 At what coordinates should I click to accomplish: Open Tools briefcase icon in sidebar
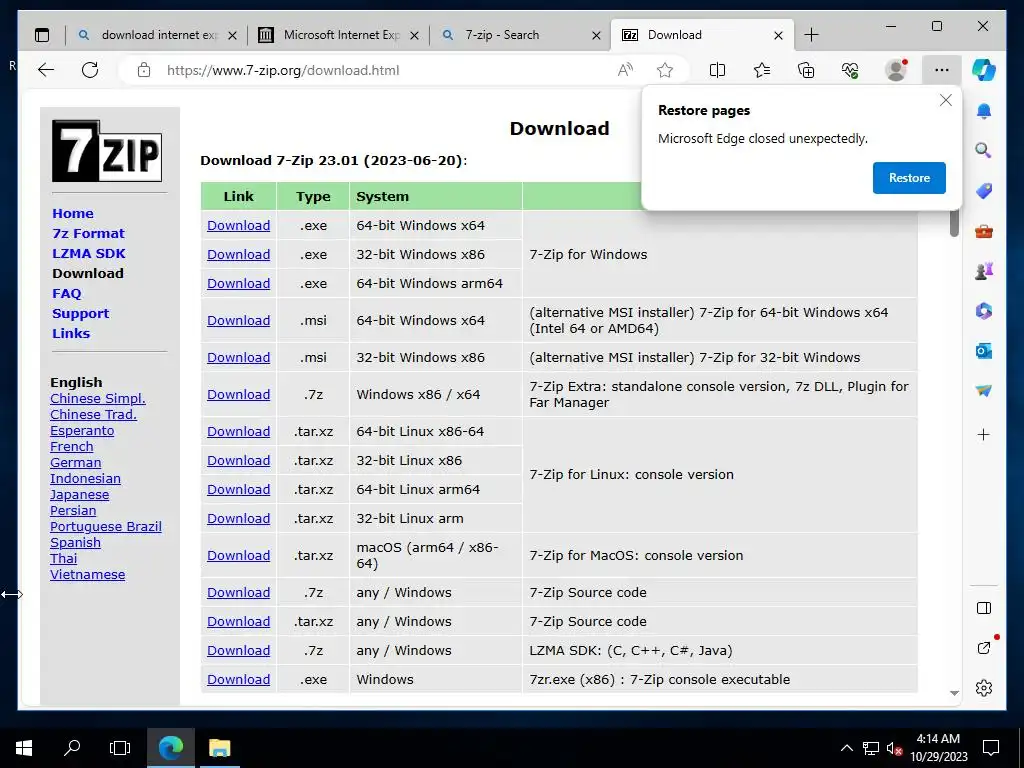point(984,231)
